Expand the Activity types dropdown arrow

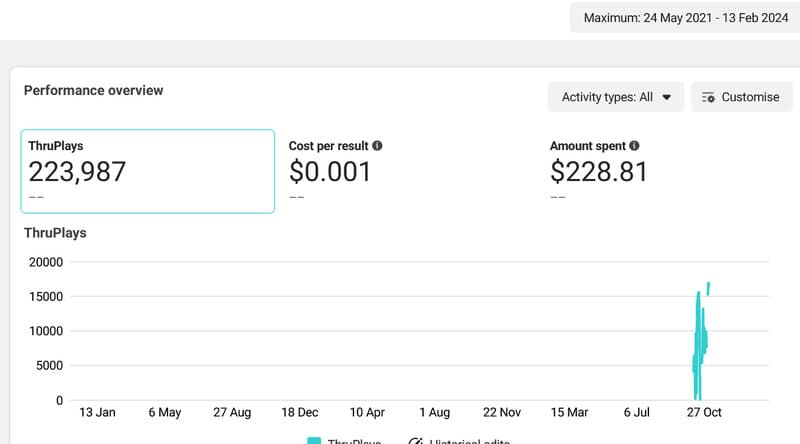(667, 97)
